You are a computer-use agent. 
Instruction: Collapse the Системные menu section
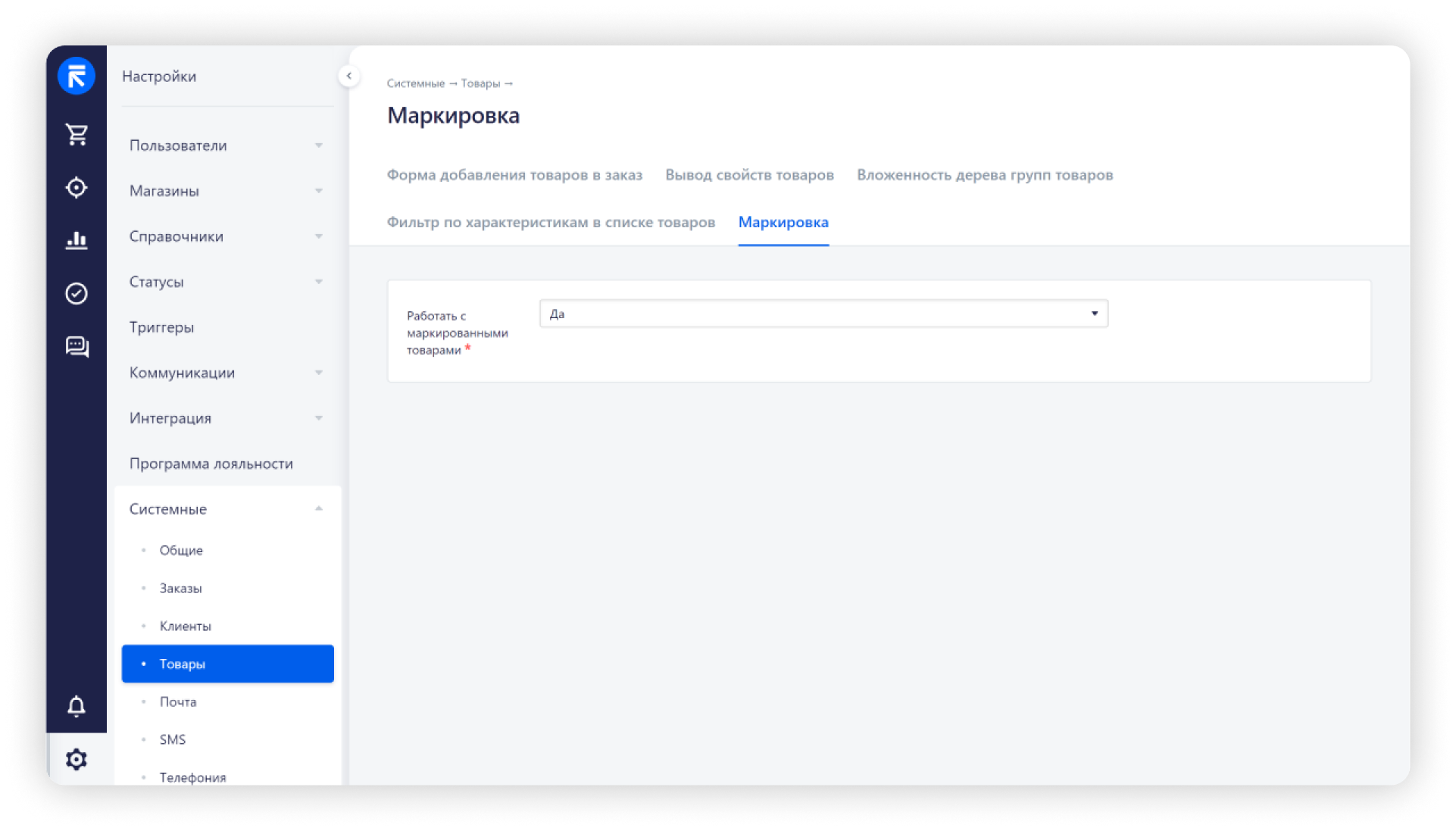[x=227, y=509]
